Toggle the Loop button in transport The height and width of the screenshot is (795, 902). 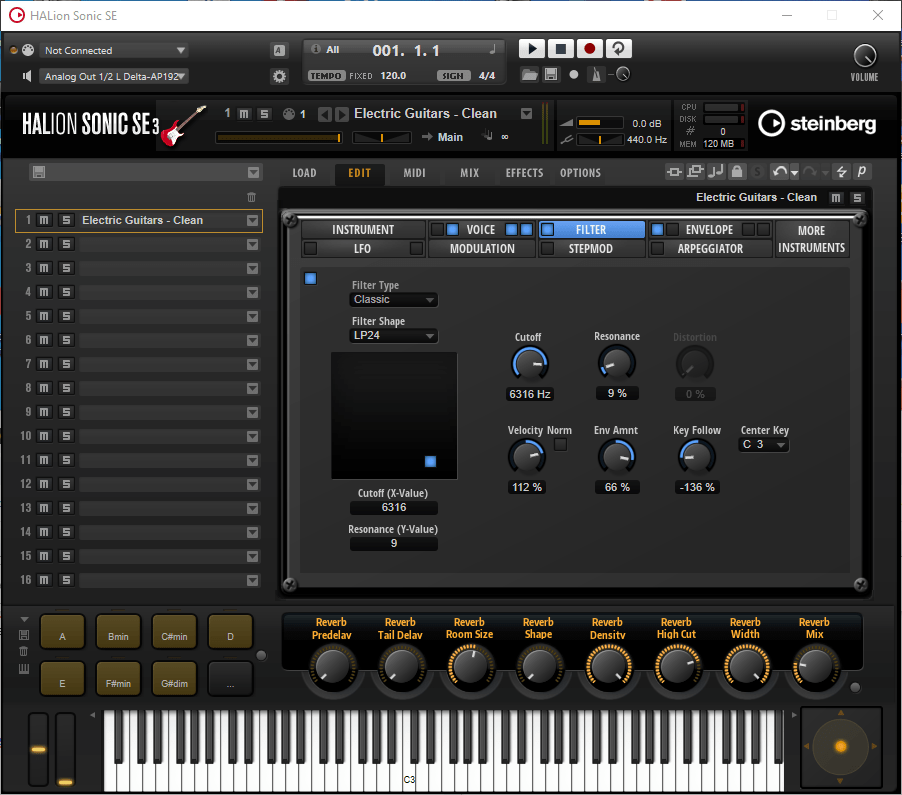click(618, 49)
